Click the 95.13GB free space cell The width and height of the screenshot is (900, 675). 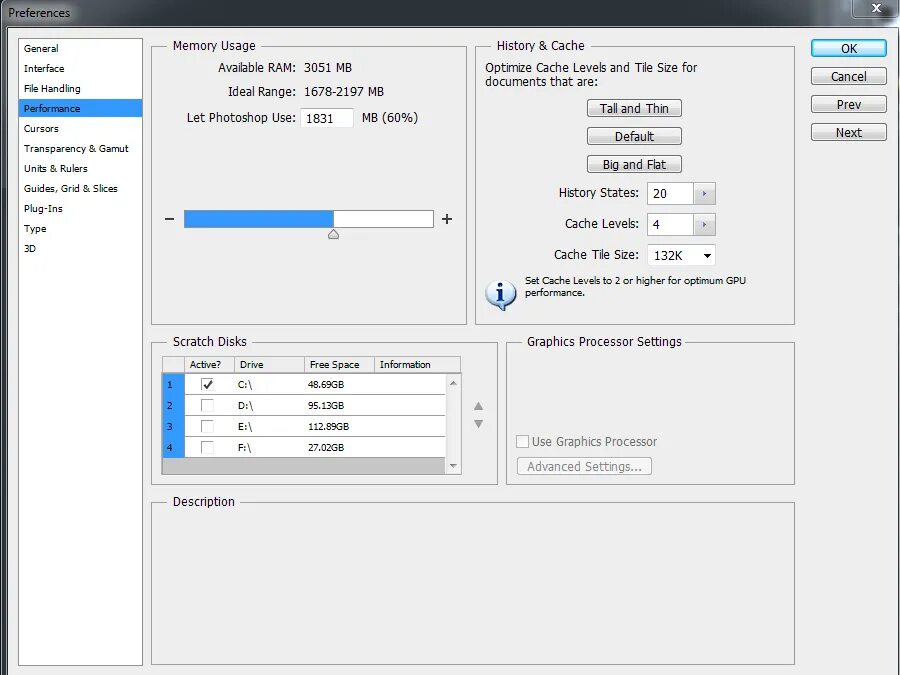(326, 405)
